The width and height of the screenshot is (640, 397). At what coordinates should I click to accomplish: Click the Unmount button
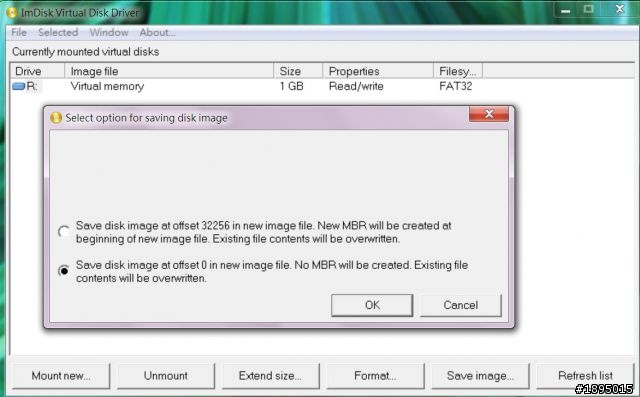(166, 376)
